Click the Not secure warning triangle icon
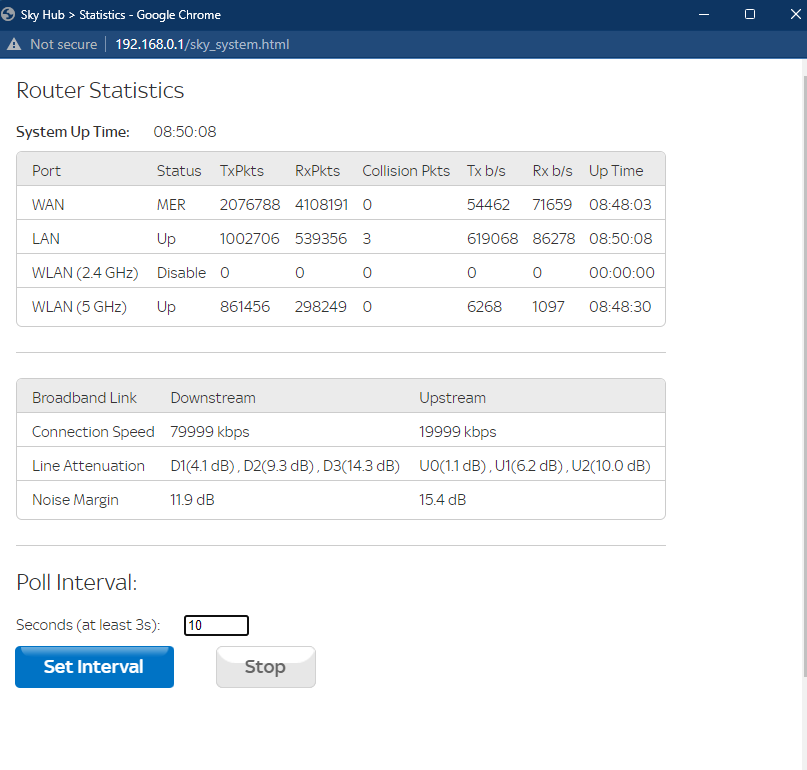 point(14,44)
